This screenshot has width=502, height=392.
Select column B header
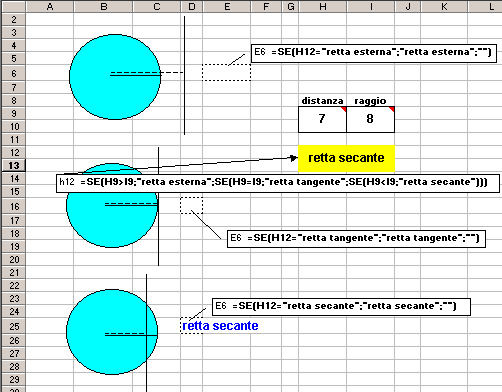tap(103, 6)
